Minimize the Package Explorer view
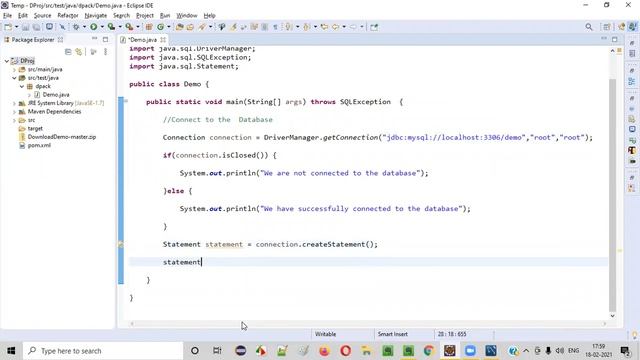 coord(94,39)
